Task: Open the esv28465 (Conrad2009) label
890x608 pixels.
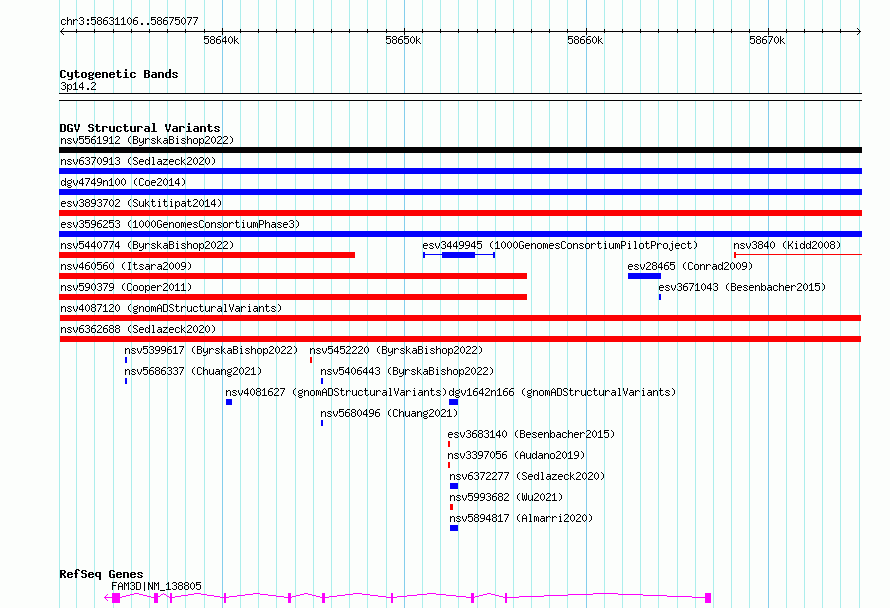Action: (690, 266)
